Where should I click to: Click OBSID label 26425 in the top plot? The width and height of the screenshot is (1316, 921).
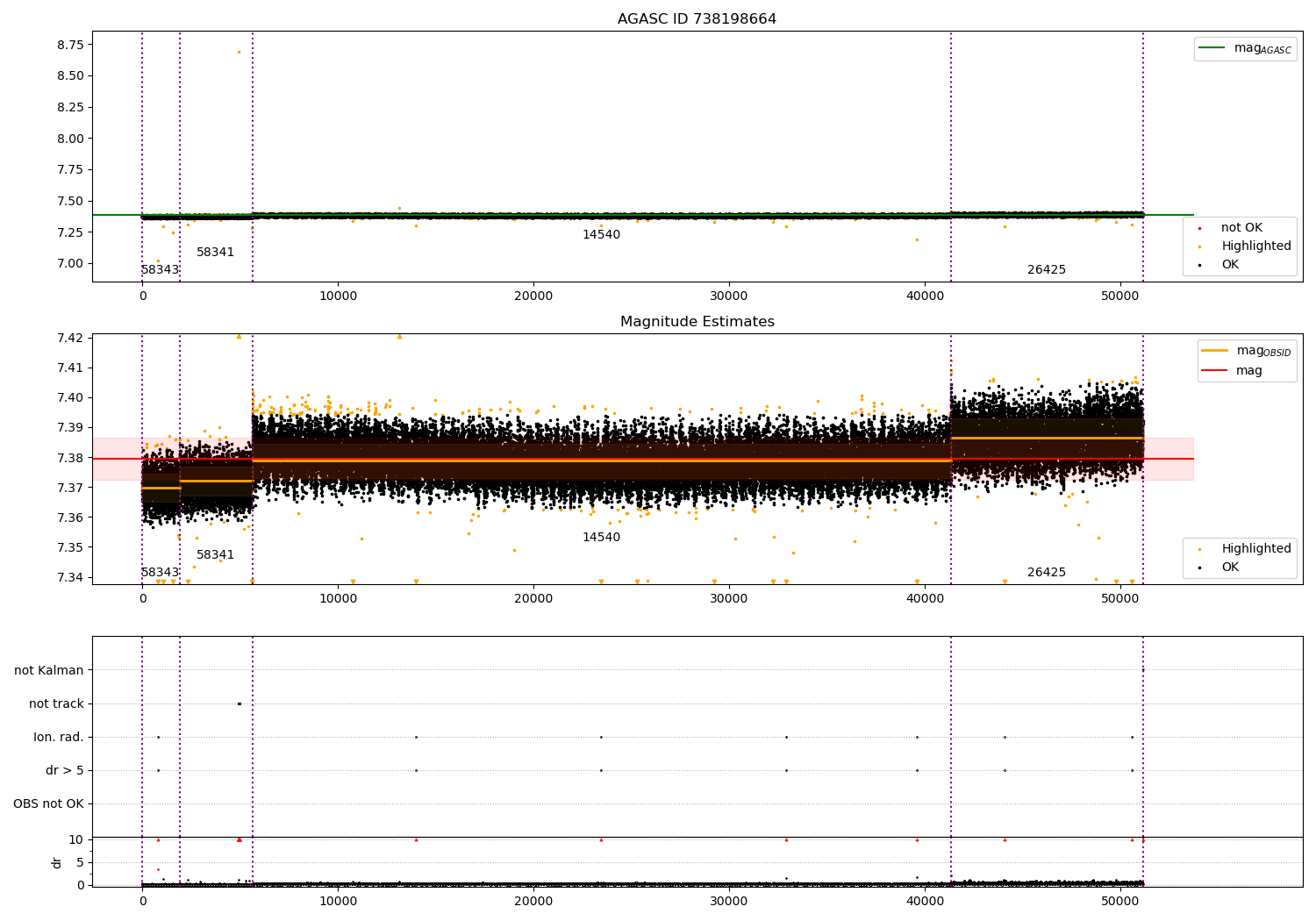[1047, 270]
